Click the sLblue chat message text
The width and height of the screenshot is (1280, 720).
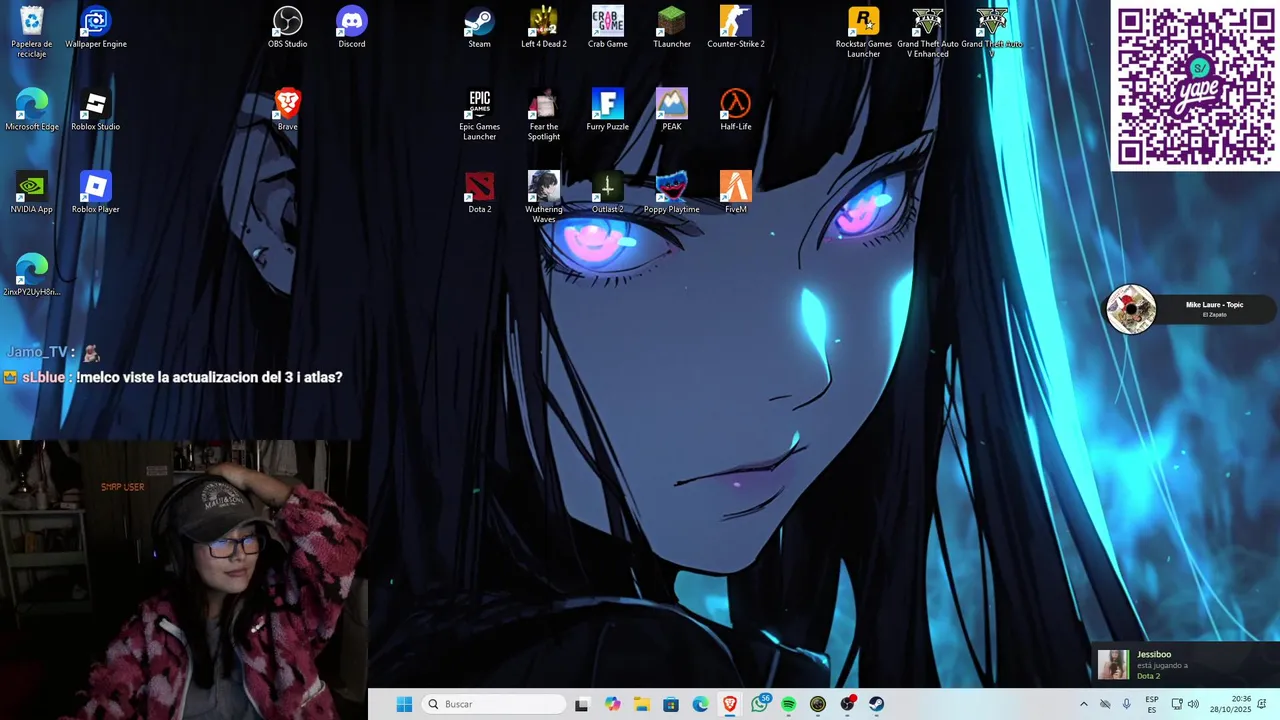(209, 377)
